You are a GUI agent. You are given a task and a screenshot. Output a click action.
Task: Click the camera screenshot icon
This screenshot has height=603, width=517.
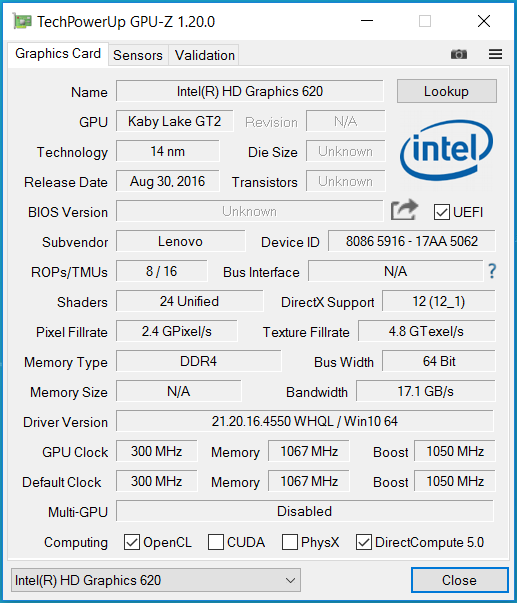coord(459,54)
